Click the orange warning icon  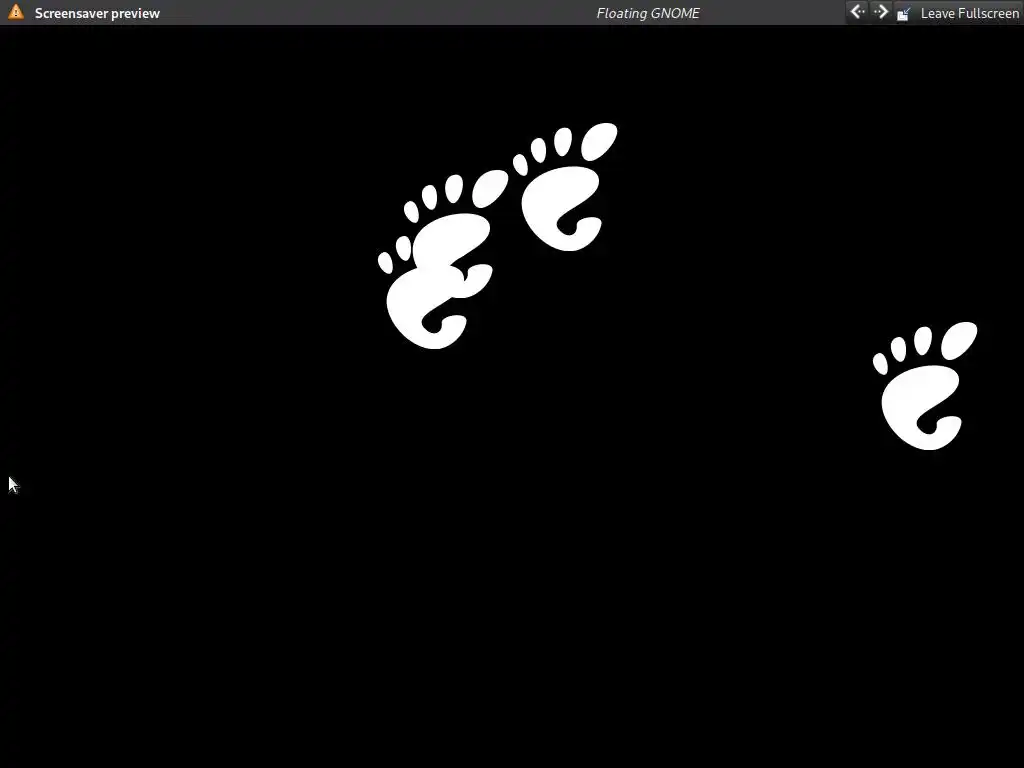coord(16,12)
